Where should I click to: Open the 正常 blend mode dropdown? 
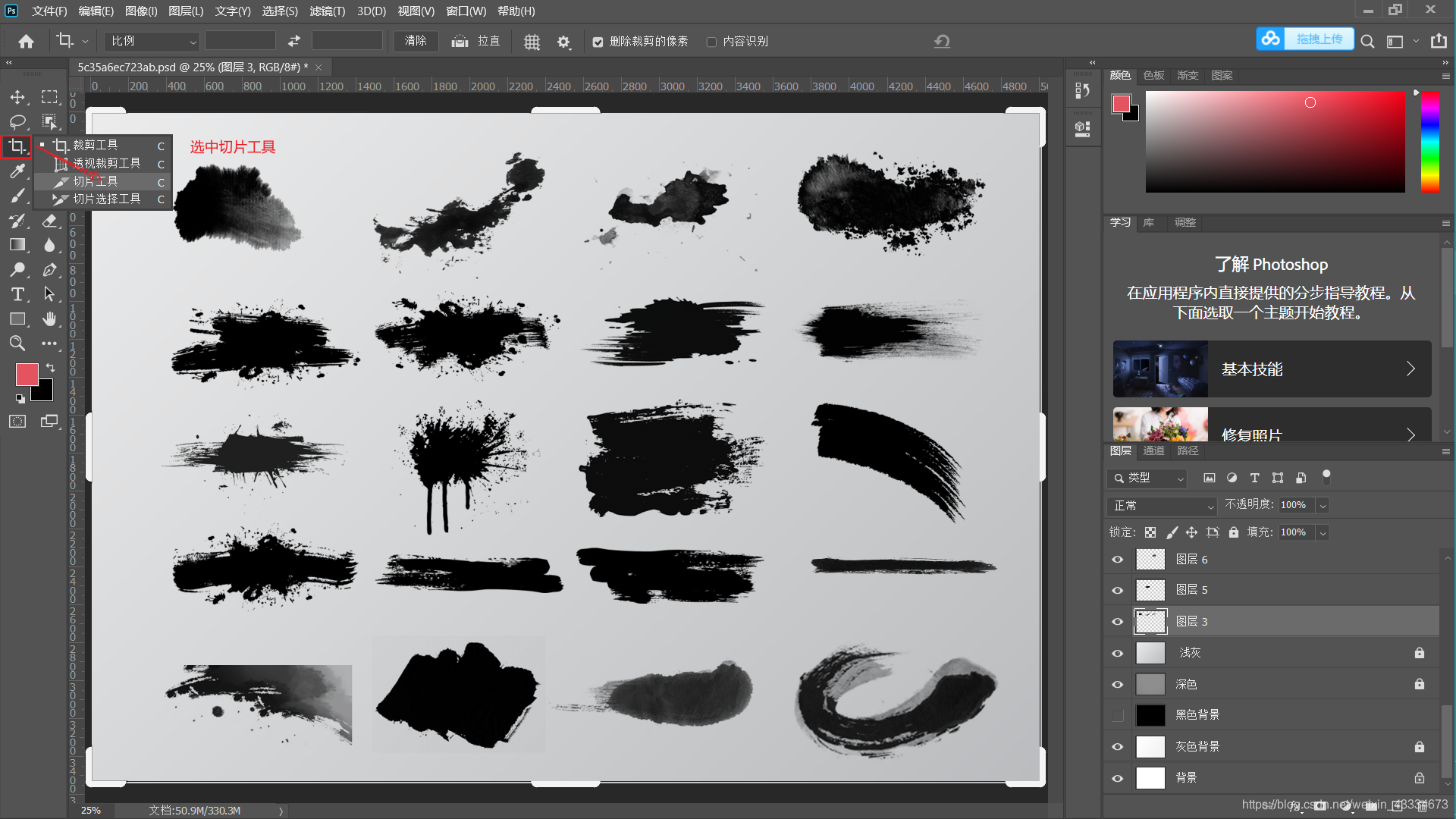[1161, 506]
